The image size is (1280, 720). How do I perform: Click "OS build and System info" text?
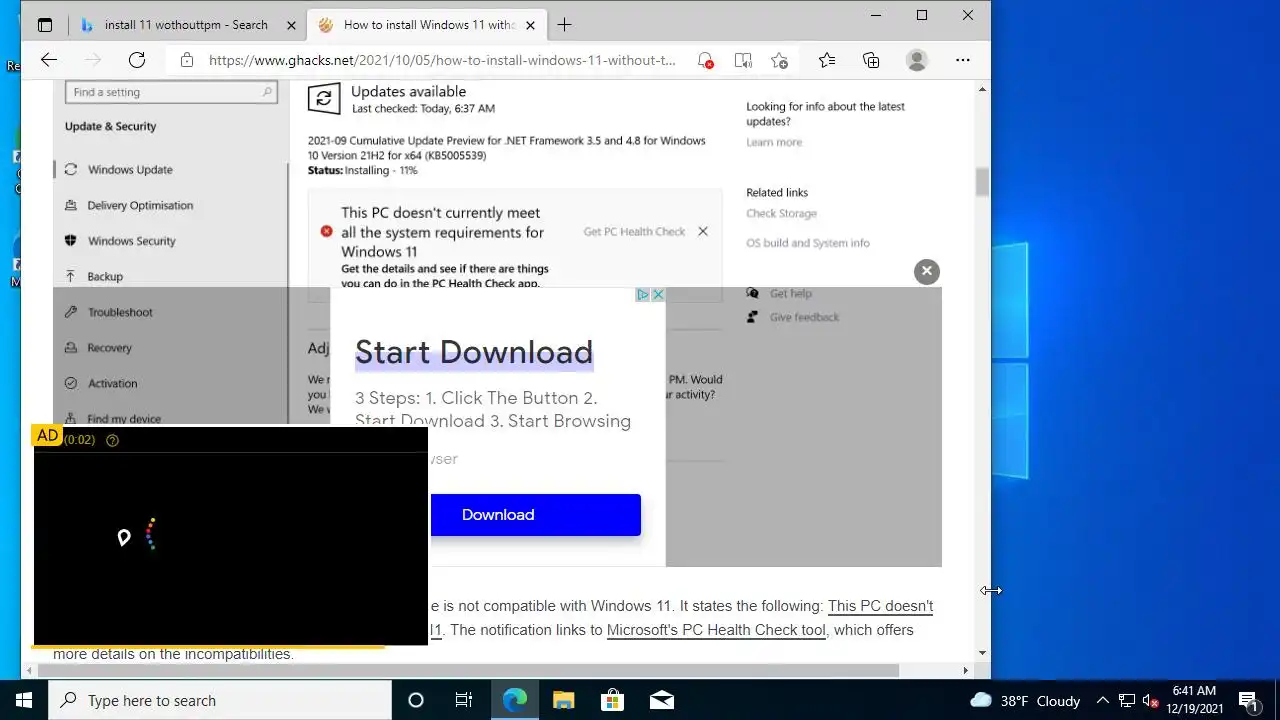[808, 243]
